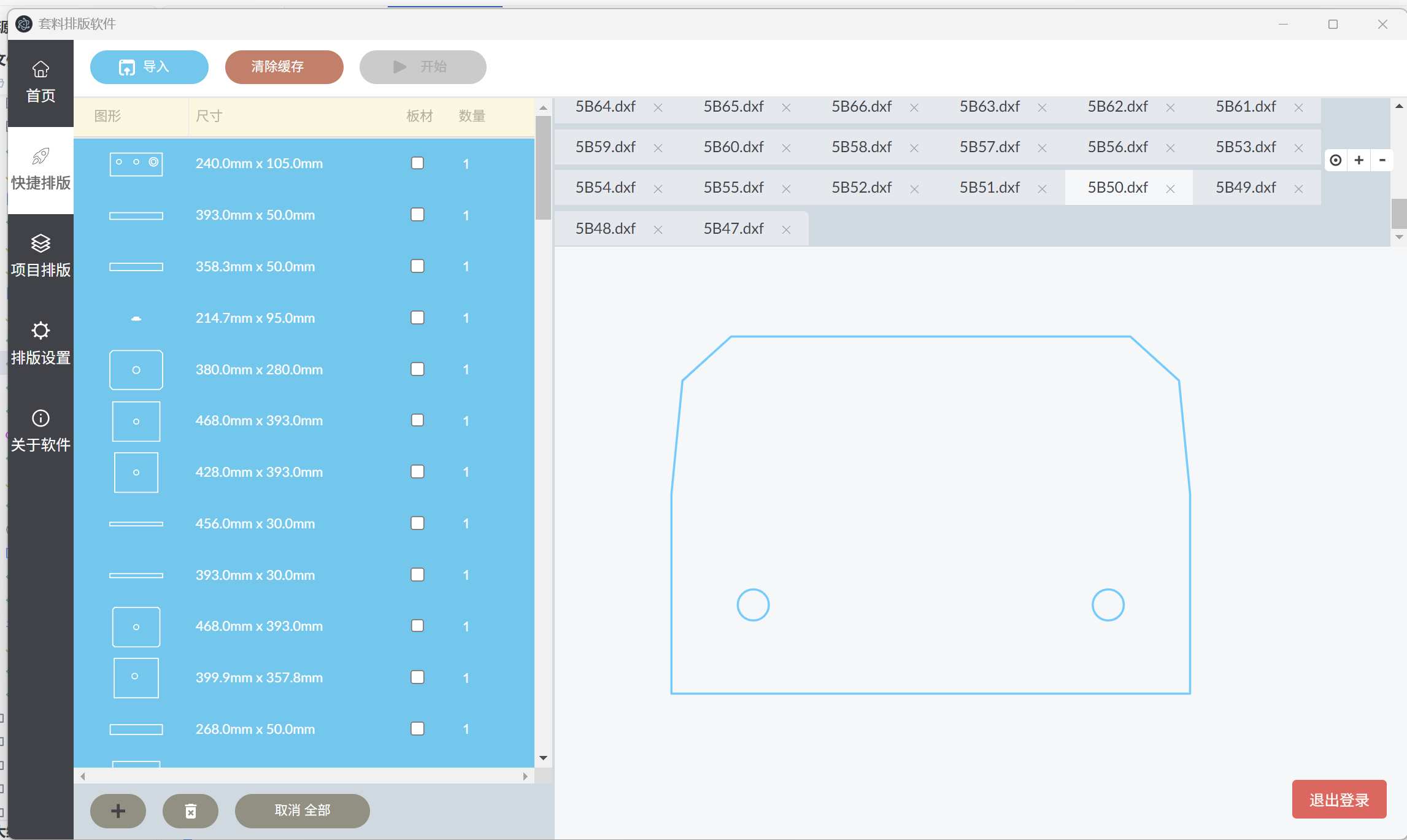Click the 退出登录 logout button

pyautogui.click(x=1339, y=800)
